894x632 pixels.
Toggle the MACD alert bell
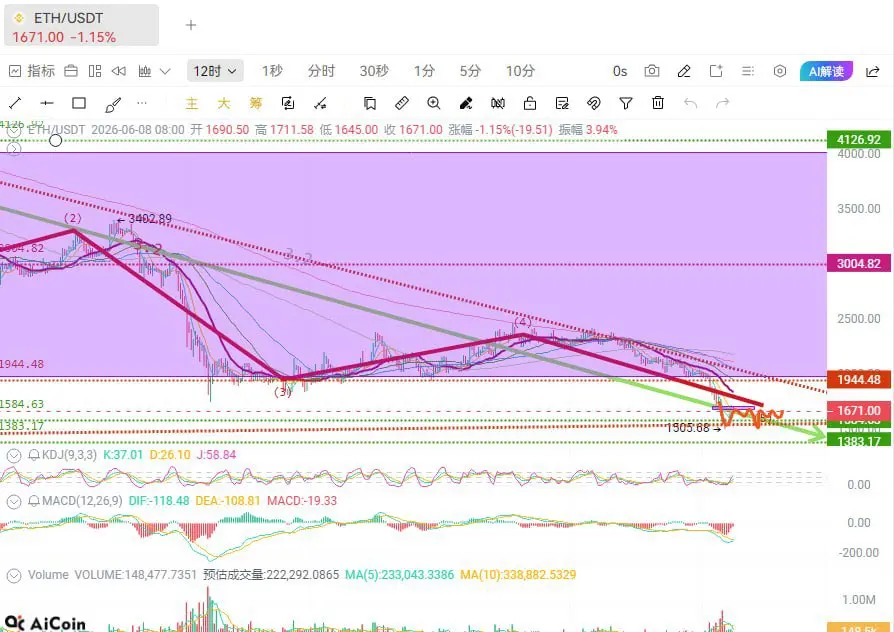pos(34,501)
